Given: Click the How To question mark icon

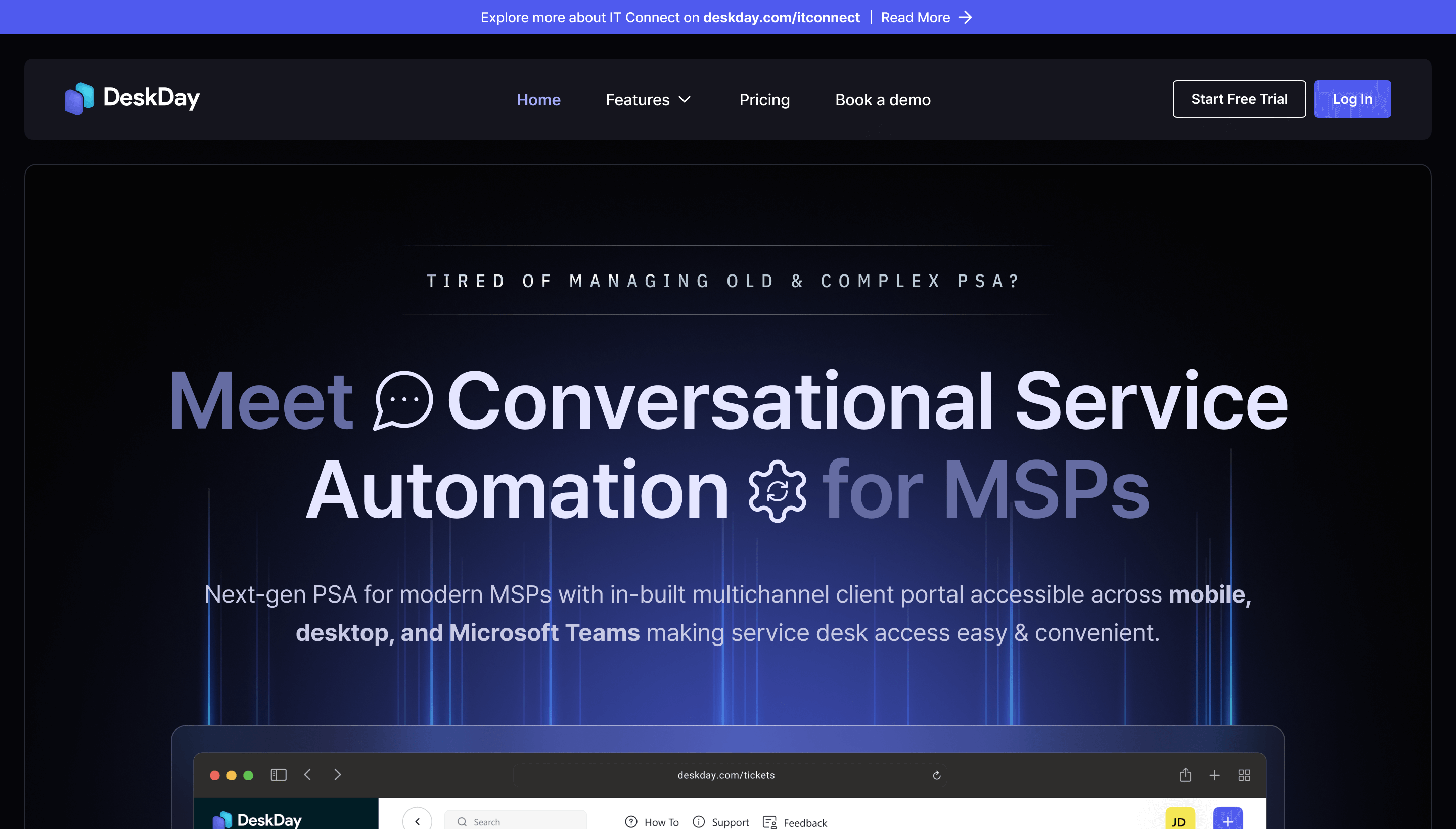Looking at the screenshot, I should pyautogui.click(x=630, y=821).
